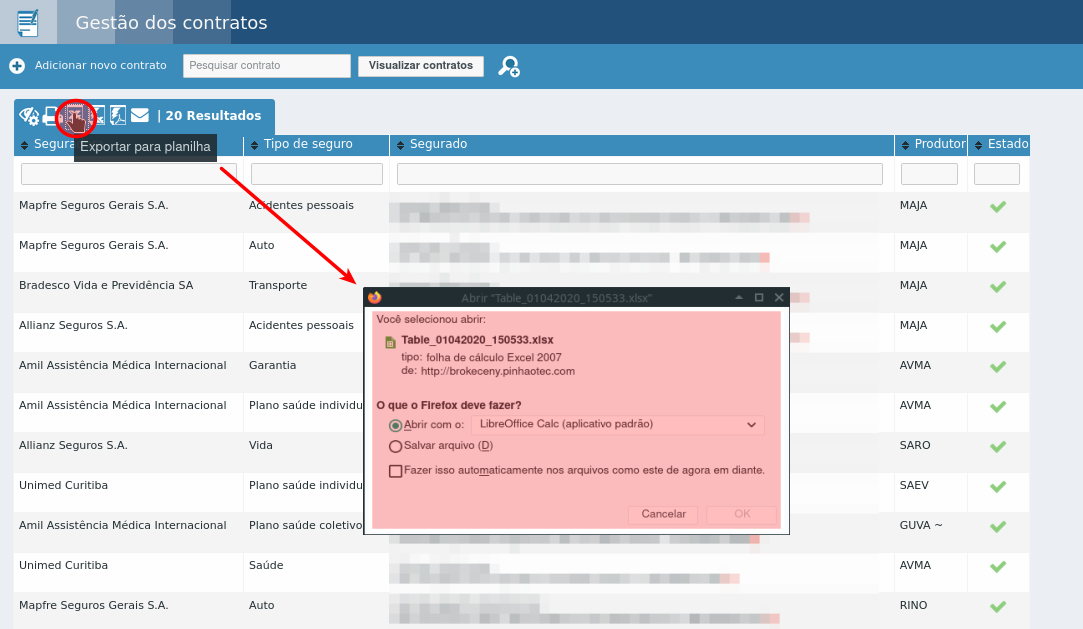Send results by email envelope icon
The image size is (1083, 629).
[140, 115]
